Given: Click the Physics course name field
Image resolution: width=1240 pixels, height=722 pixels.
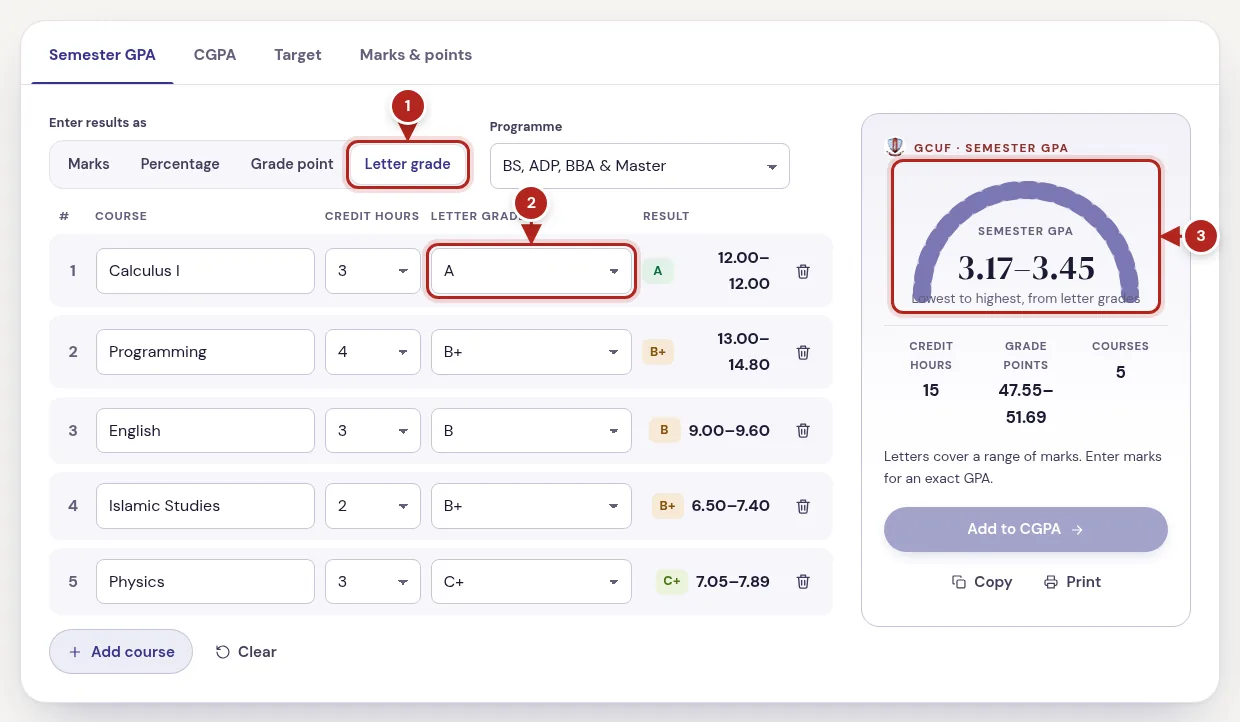Looking at the screenshot, I should coord(206,581).
